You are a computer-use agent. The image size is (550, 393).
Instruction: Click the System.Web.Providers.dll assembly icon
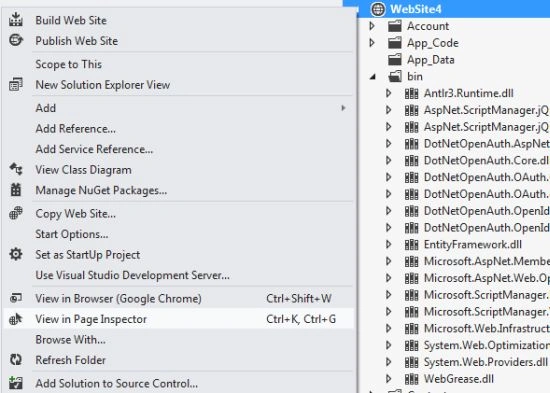coord(411,362)
